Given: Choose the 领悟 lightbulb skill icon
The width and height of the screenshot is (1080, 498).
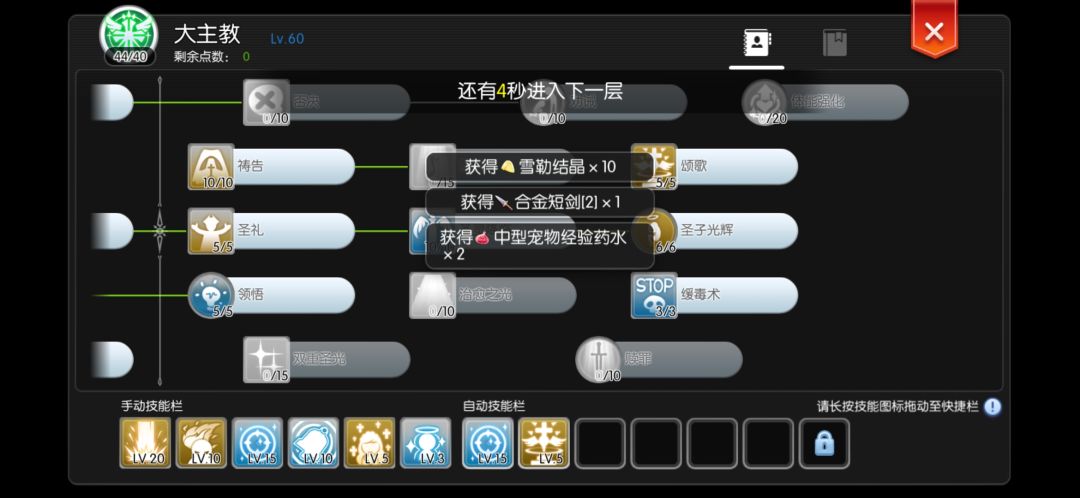Looking at the screenshot, I should click(x=211, y=295).
